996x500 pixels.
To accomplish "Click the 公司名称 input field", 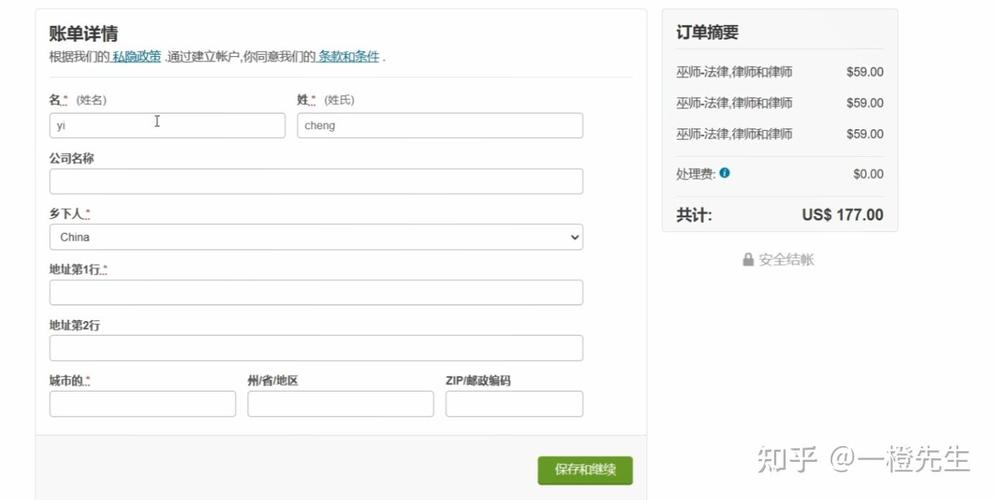I will point(316,181).
